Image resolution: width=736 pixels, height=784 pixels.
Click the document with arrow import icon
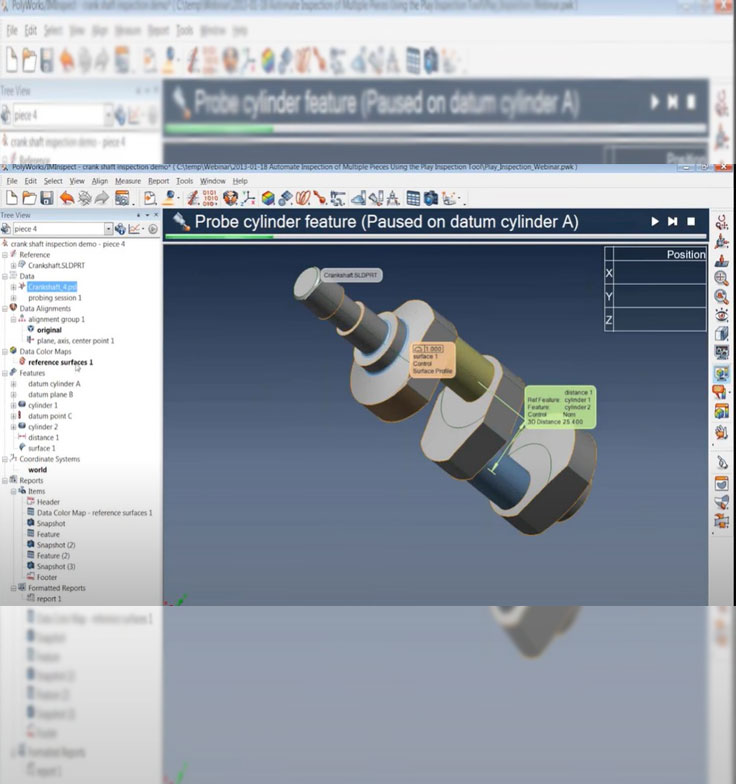point(150,198)
